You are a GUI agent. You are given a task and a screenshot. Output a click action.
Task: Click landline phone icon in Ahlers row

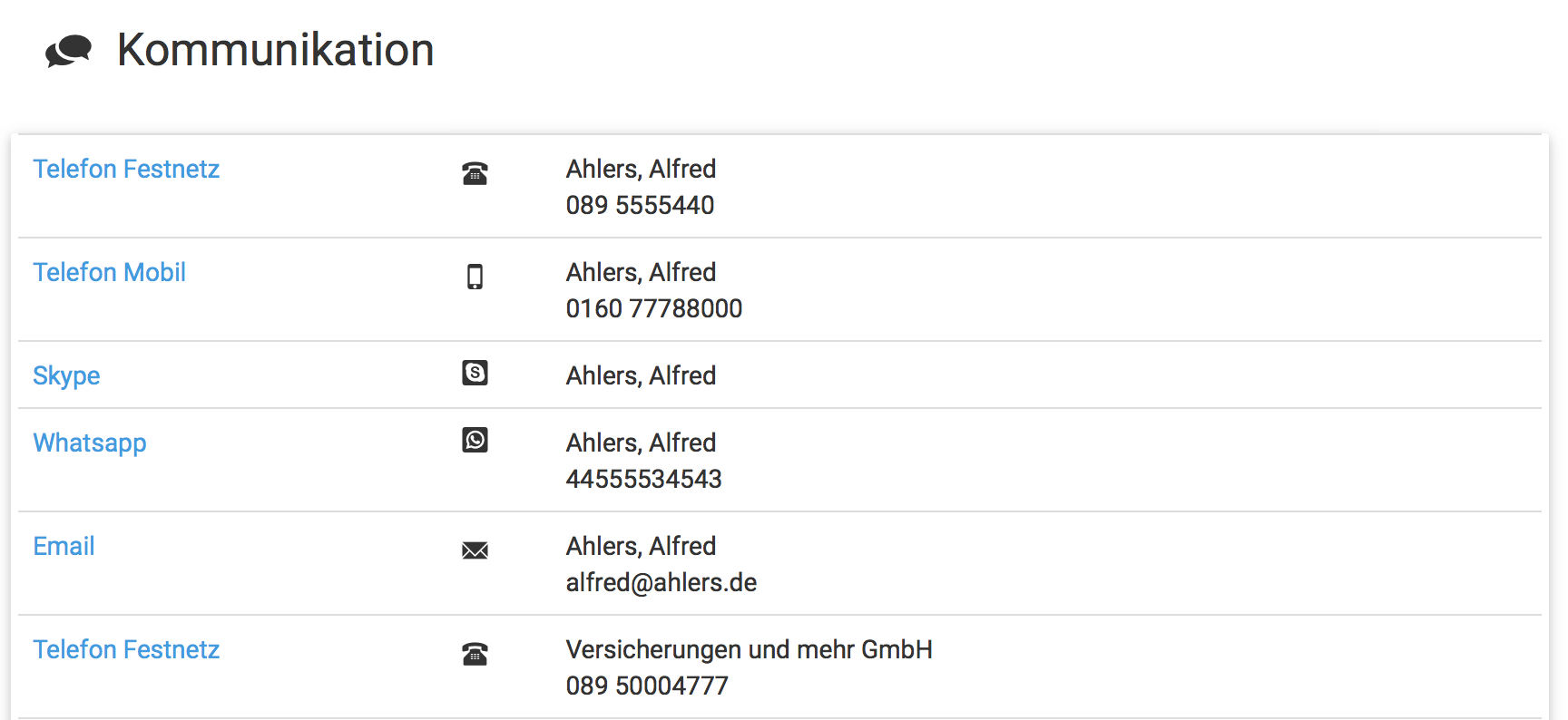pos(475,173)
